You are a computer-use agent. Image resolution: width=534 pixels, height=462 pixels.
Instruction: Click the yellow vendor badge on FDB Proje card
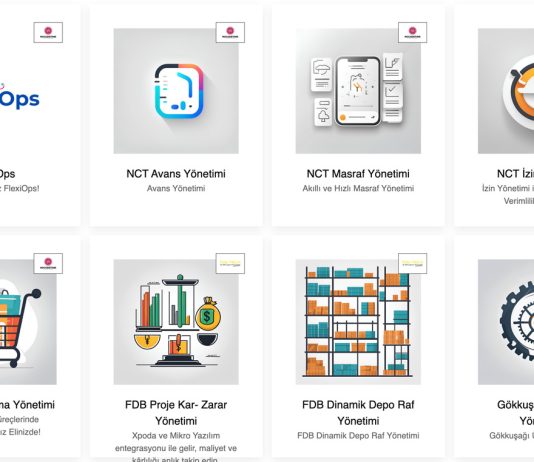tap(230, 264)
